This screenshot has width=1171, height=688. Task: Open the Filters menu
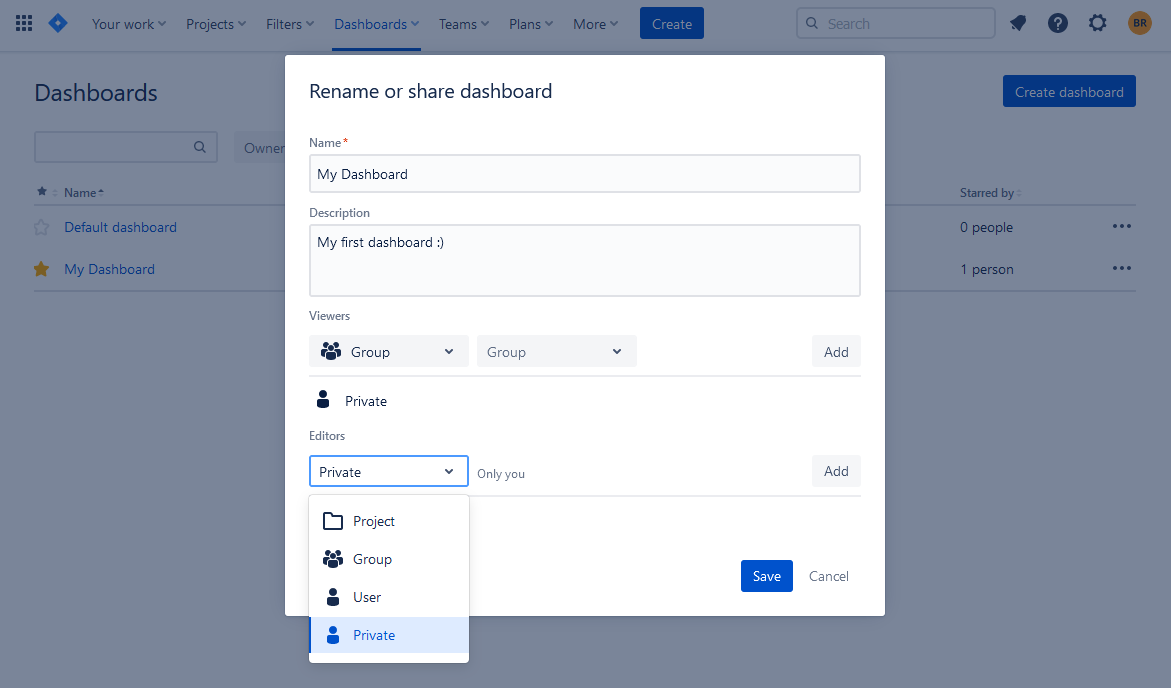click(290, 24)
